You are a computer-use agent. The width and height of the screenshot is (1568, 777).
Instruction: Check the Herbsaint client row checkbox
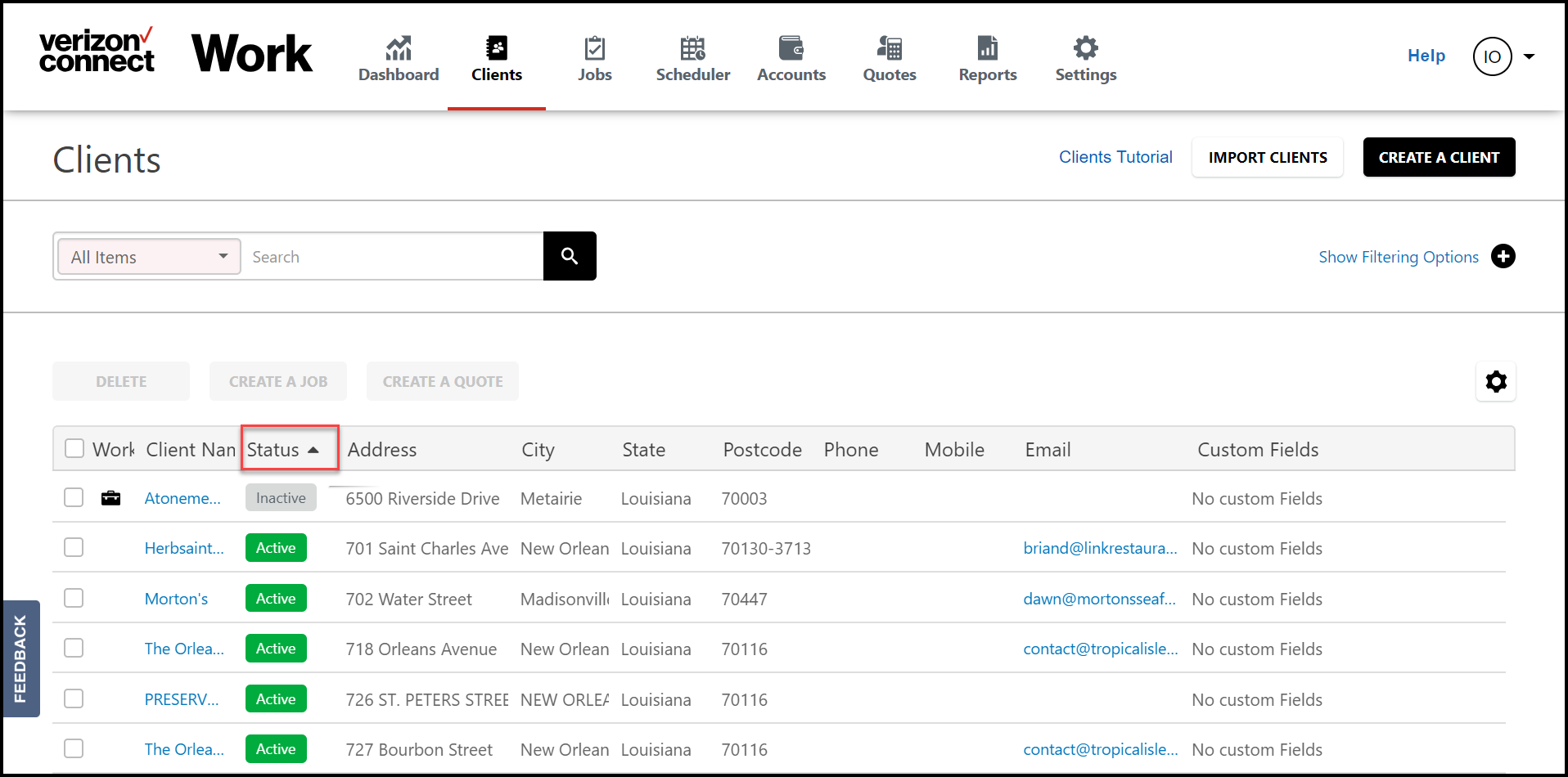pos(74,547)
